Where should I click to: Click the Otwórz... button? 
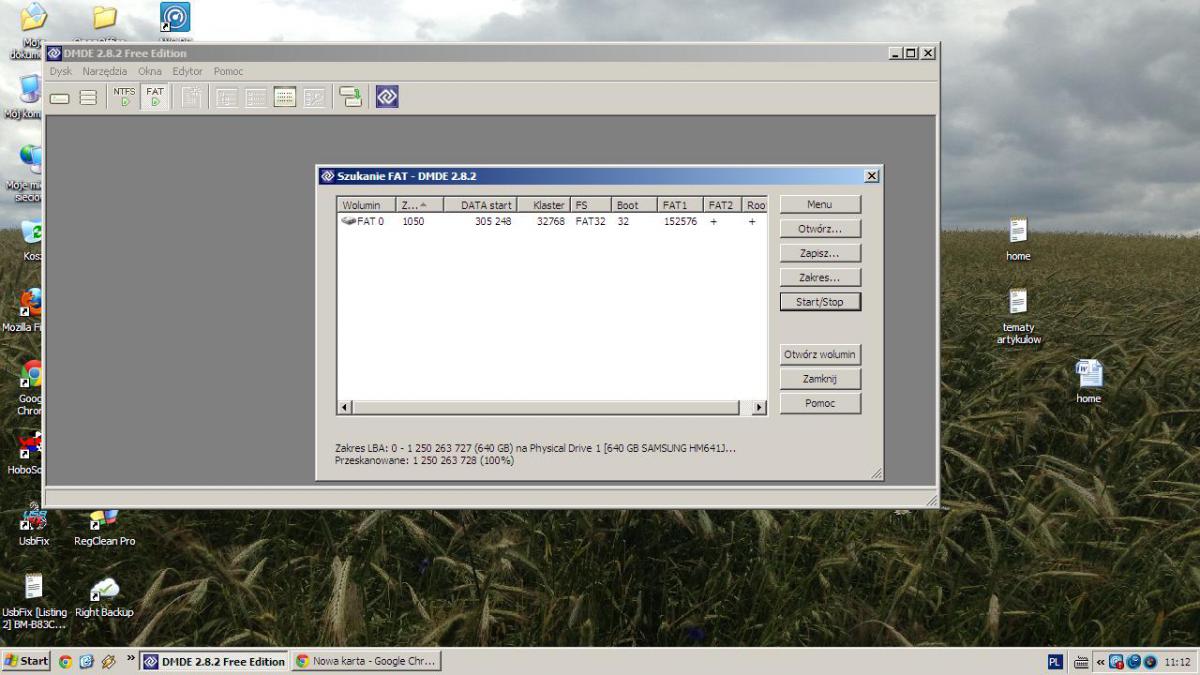(x=820, y=229)
